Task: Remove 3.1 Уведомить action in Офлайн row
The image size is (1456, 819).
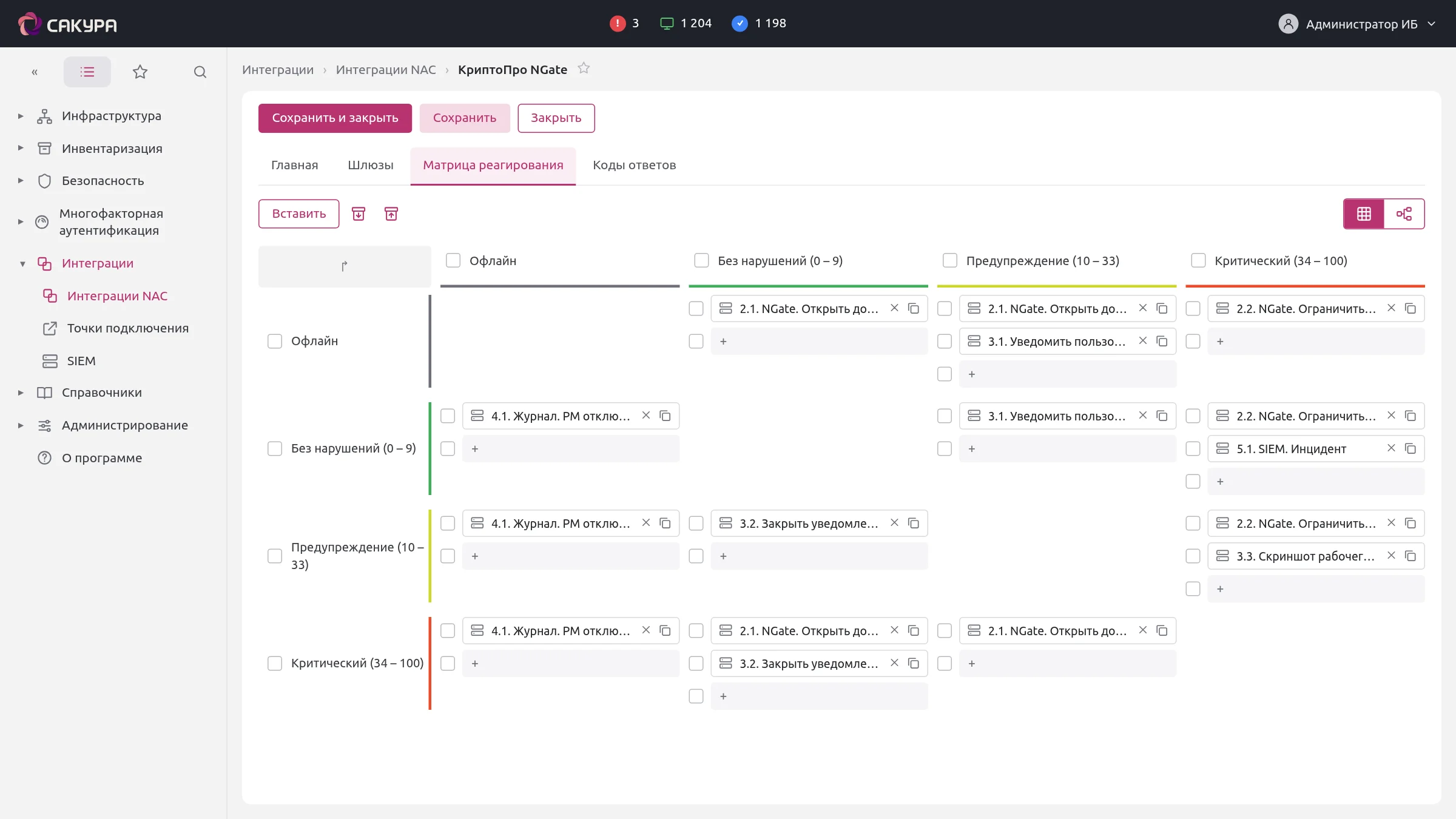Action: click(x=1143, y=341)
